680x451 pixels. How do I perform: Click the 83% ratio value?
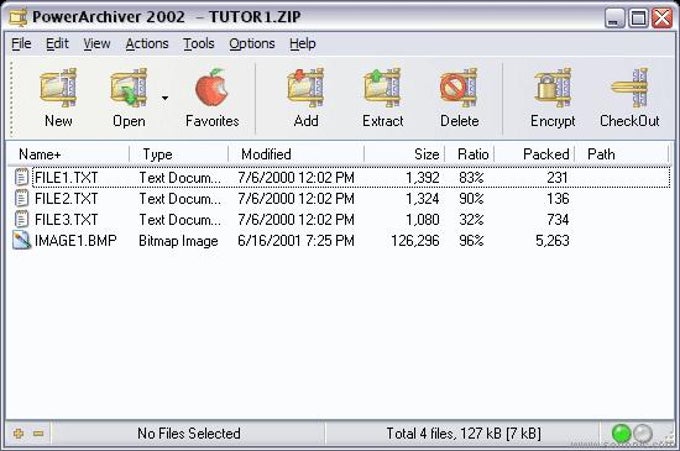471,178
